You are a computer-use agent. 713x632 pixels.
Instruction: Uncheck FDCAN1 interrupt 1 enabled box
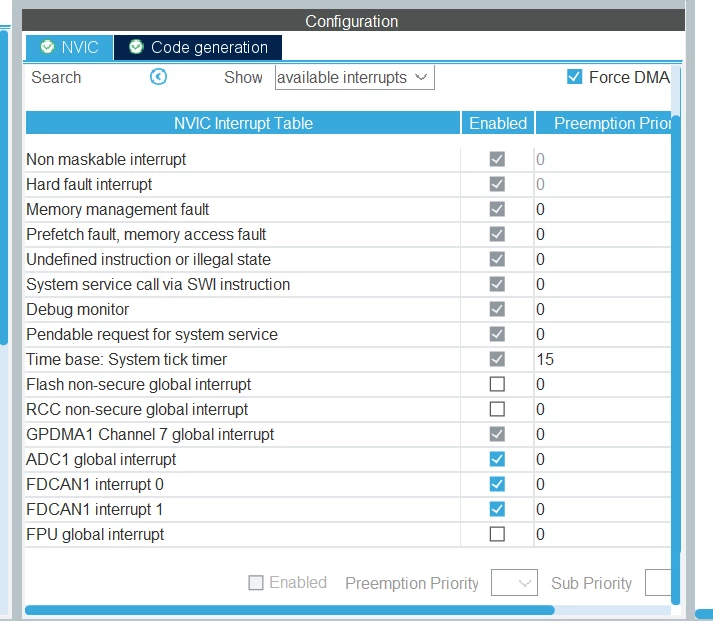tap(497, 509)
